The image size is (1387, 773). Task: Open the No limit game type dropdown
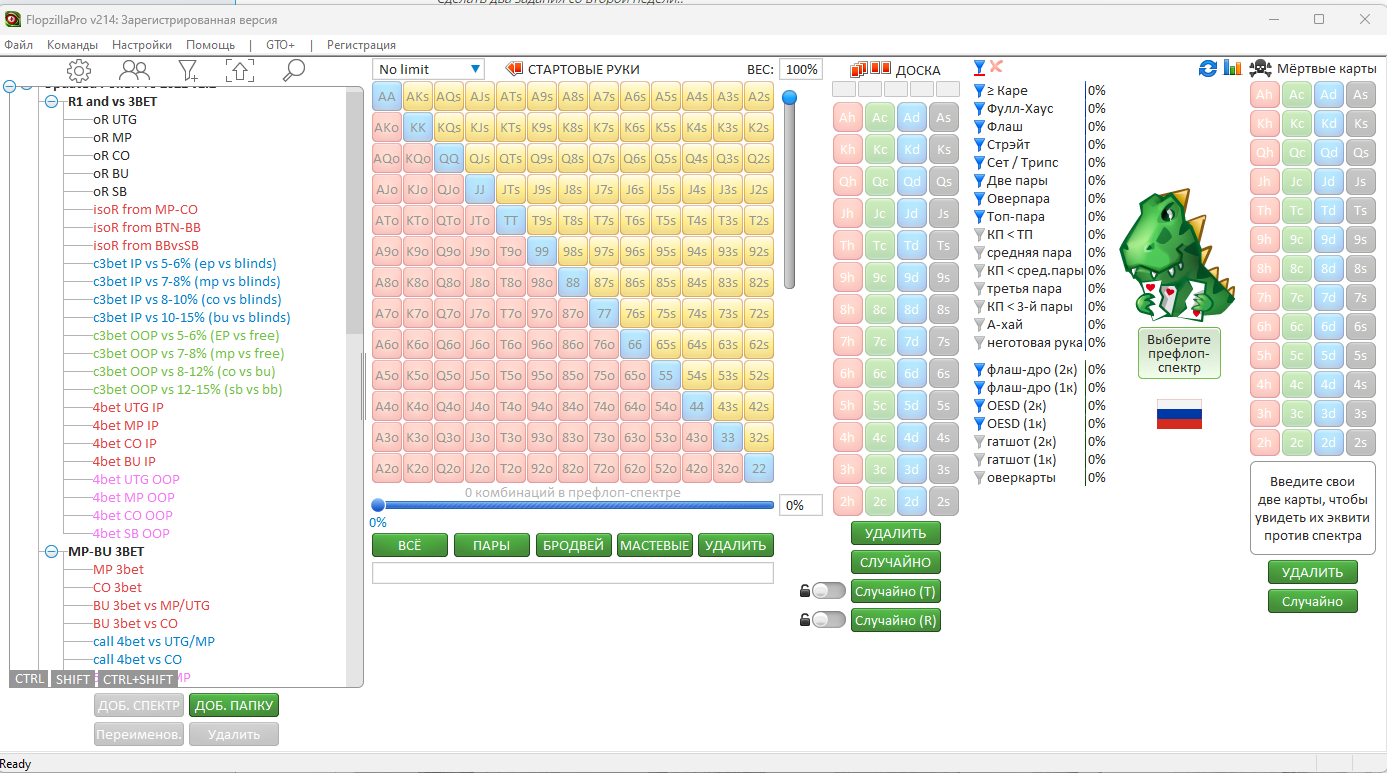429,69
